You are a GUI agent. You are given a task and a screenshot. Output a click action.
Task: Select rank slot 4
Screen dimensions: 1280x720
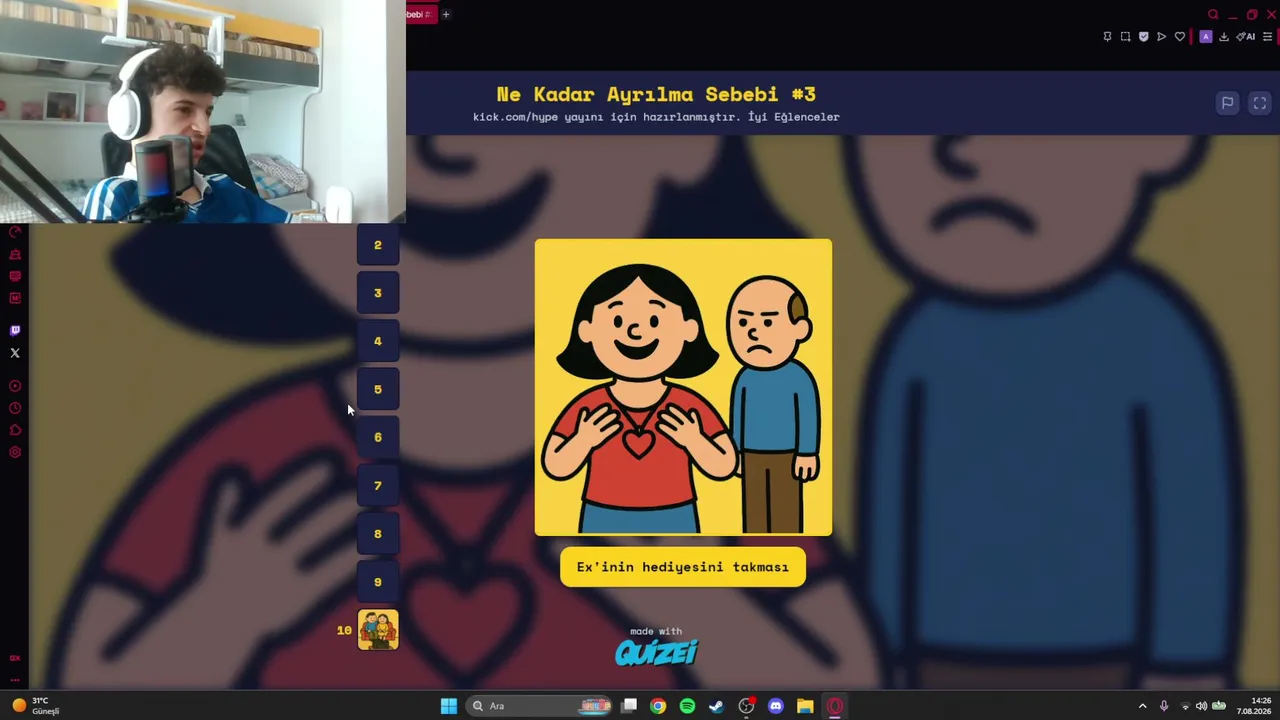[378, 341]
